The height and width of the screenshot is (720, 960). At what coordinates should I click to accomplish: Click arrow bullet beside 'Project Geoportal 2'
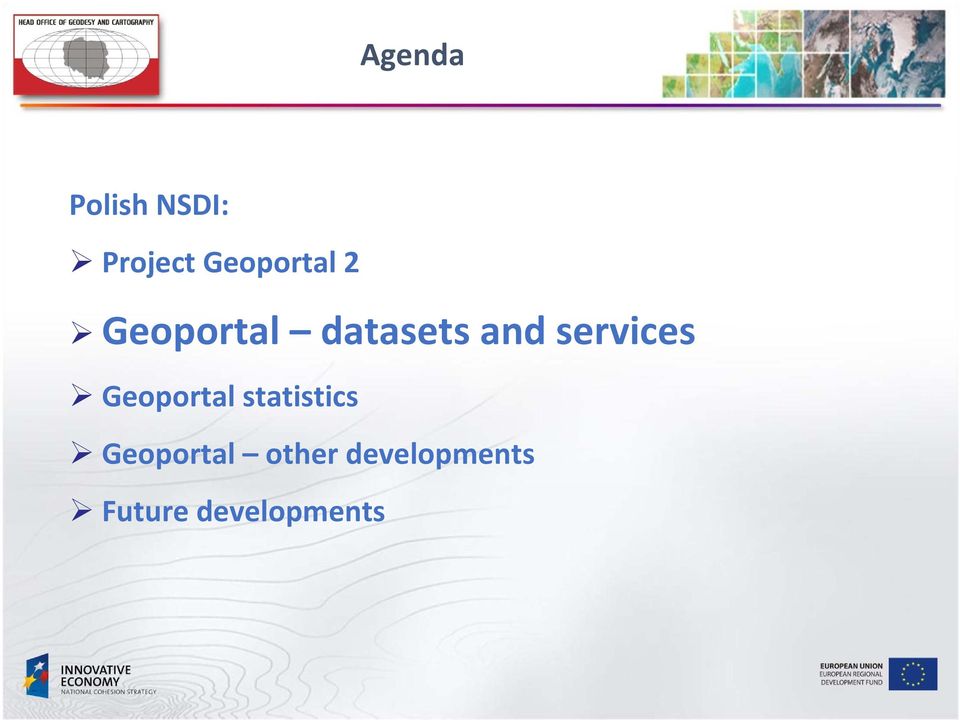tap(81, 261)
